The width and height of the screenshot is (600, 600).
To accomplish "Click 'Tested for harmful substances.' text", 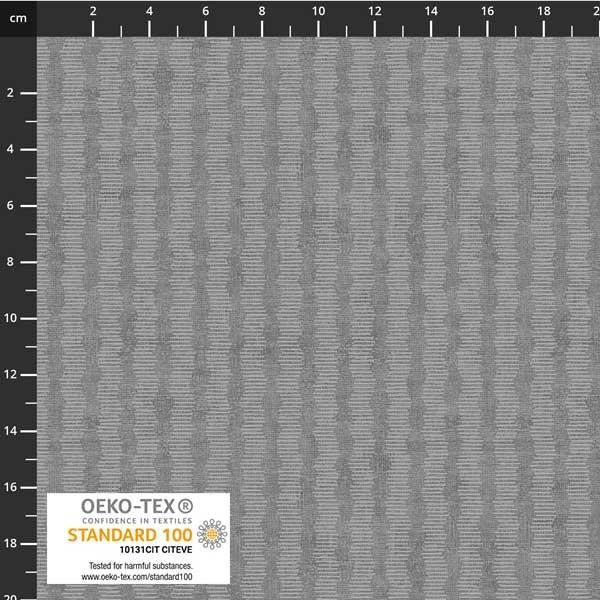I will [138, 566].
